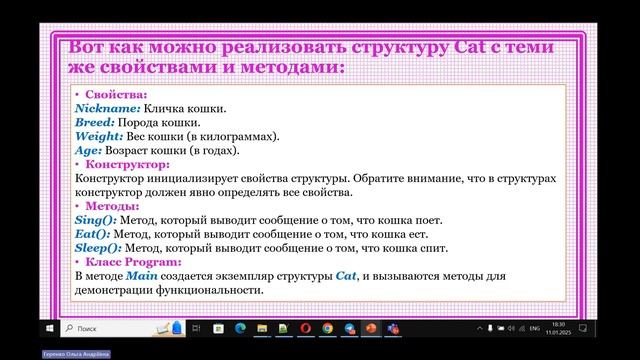Click the 'Nickname:' property term
640x360 pixels.
pyautogui.click(x=108, y=109)
